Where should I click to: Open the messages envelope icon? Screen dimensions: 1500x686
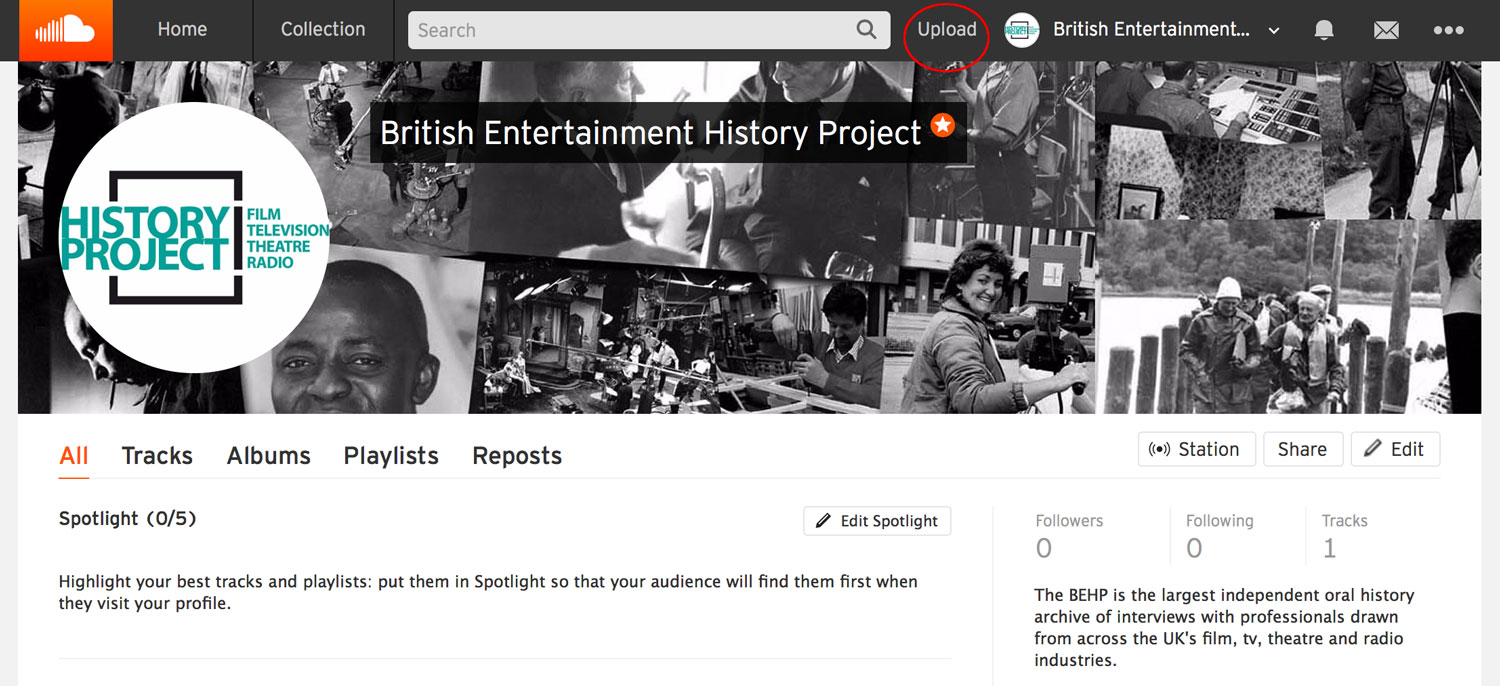point(1386,30)
